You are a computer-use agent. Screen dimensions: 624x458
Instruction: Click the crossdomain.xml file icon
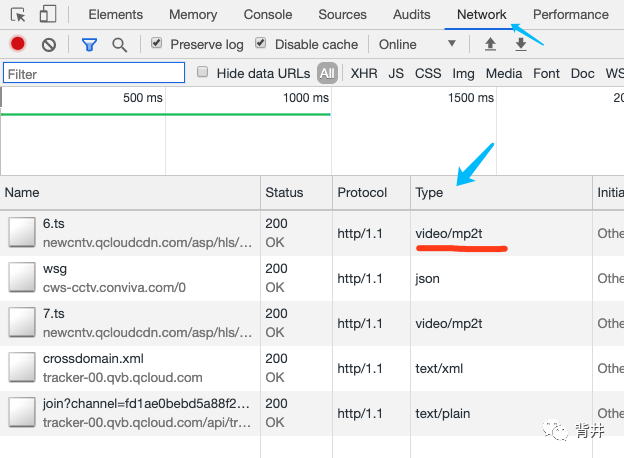pyautogui.click(x=22, y=367)
